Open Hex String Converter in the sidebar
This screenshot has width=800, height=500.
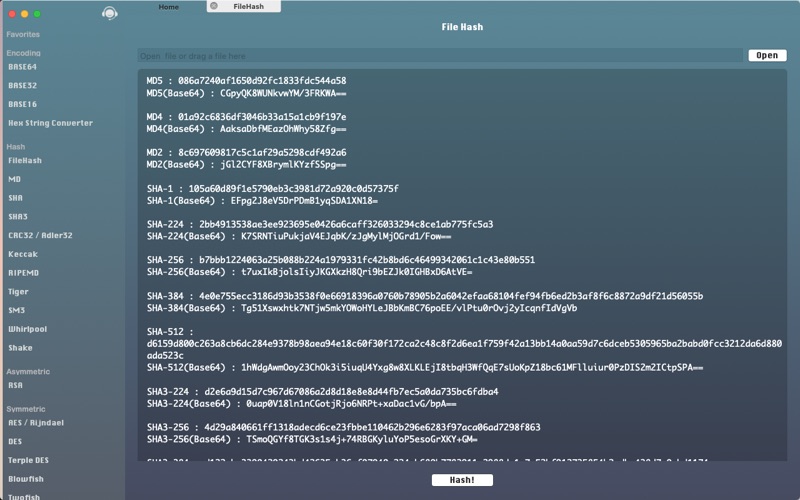(51, 123)
